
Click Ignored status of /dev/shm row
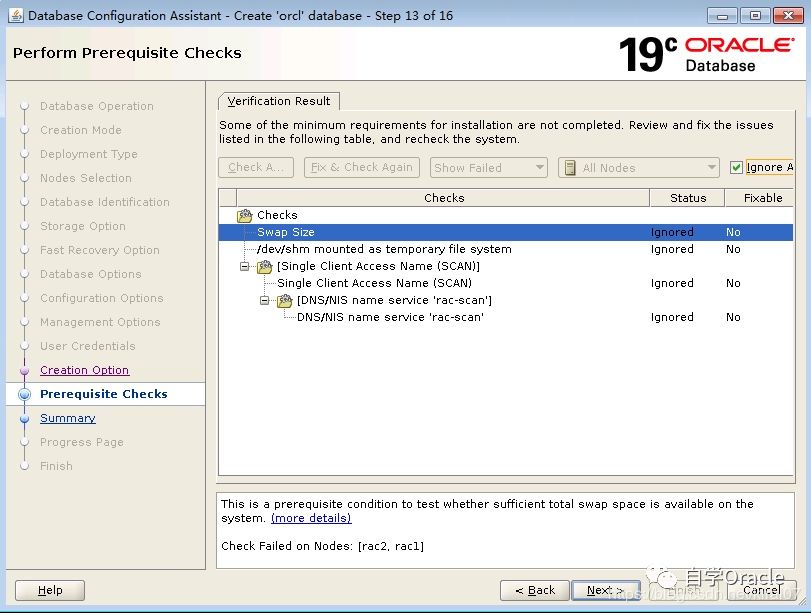(672, 249)
